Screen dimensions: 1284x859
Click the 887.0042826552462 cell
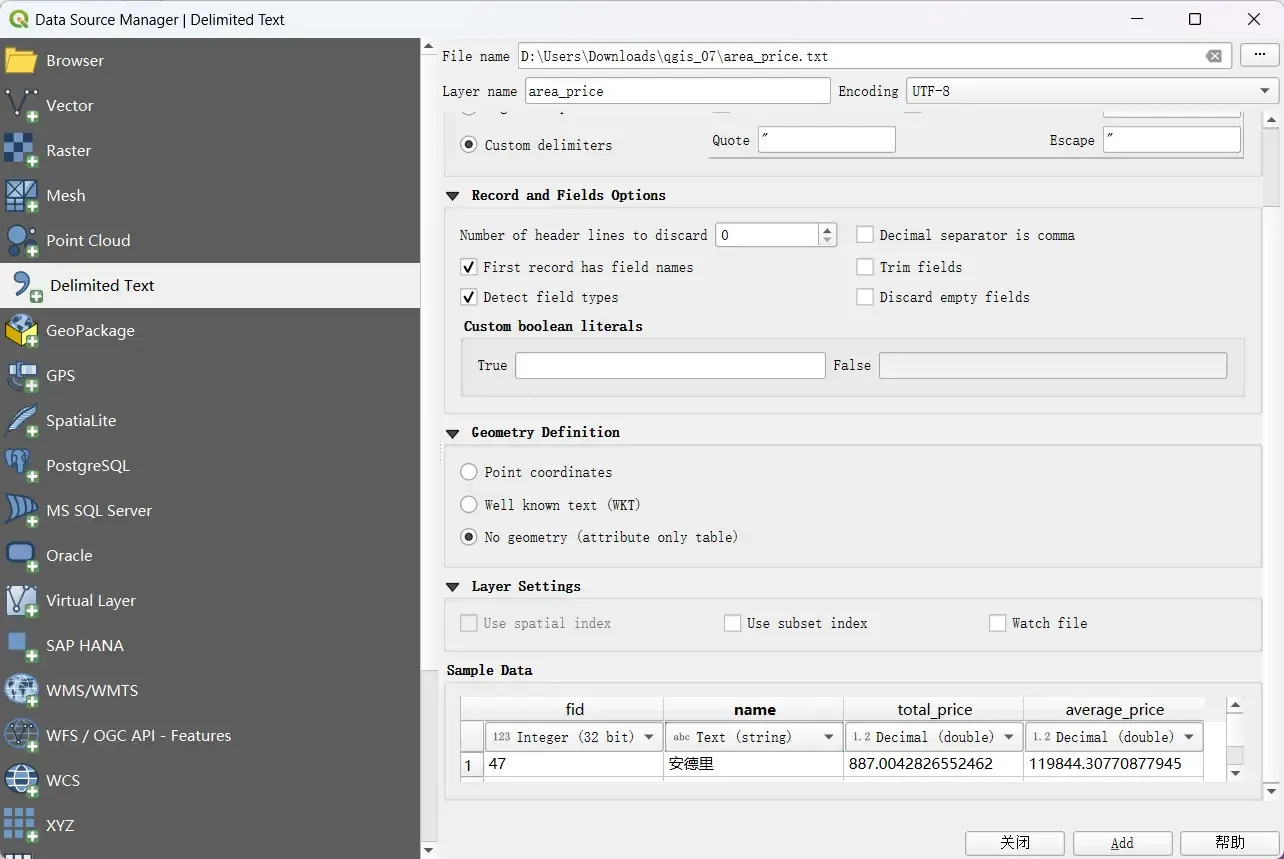click(933, 764)
